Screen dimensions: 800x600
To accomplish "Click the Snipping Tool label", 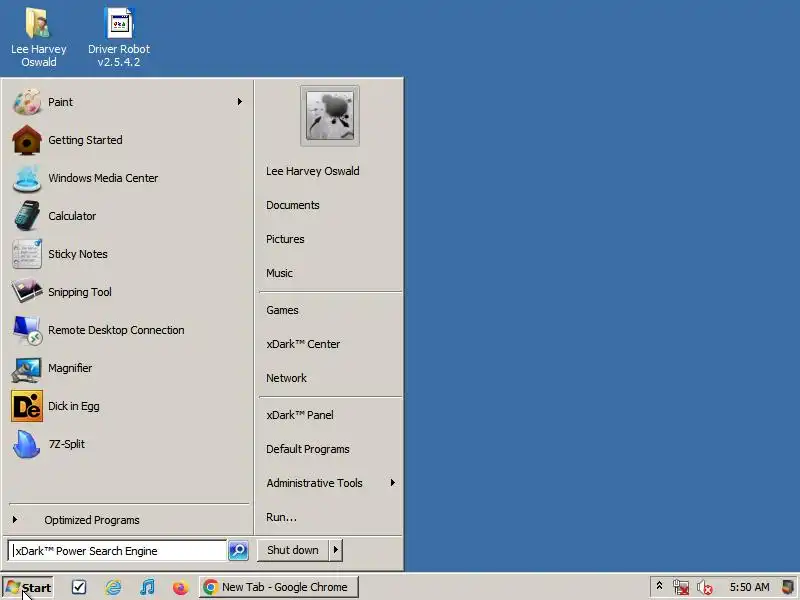I will click(80, 292).
